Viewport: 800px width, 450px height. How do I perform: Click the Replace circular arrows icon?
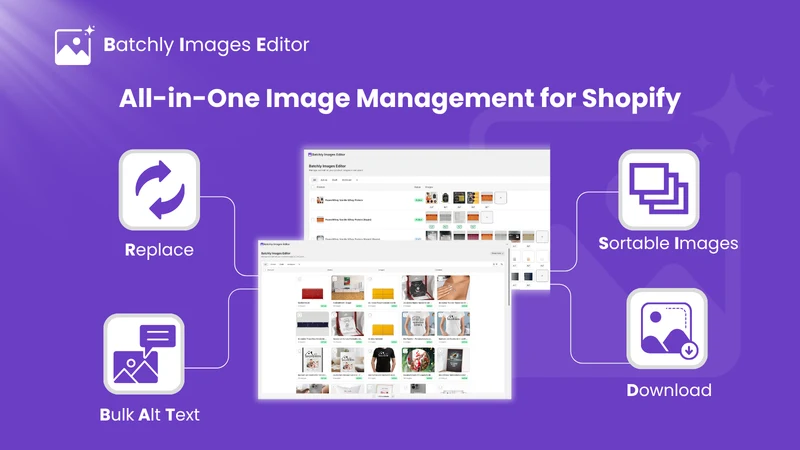pyautogui.click(x=160, y=190)
